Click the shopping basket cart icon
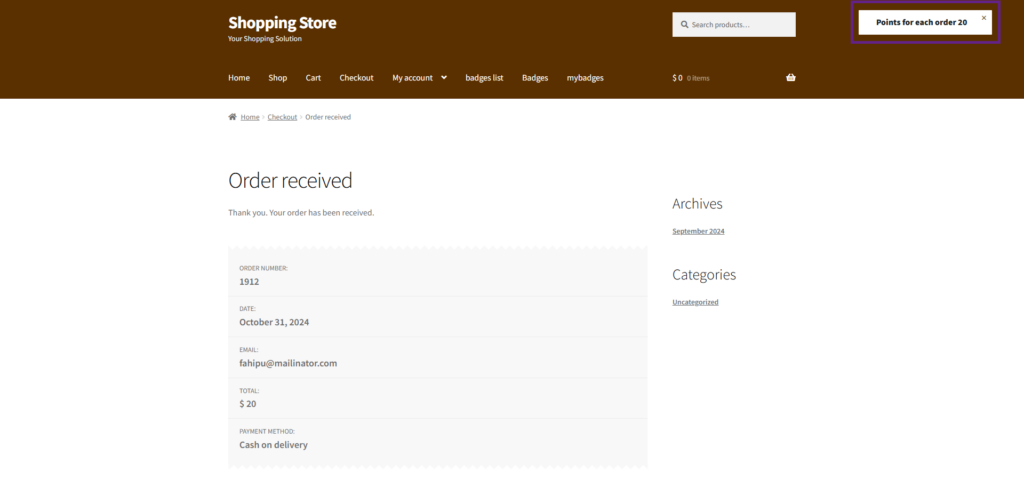The height and width of the screenshot is (488, 1024). pos(790,78)
